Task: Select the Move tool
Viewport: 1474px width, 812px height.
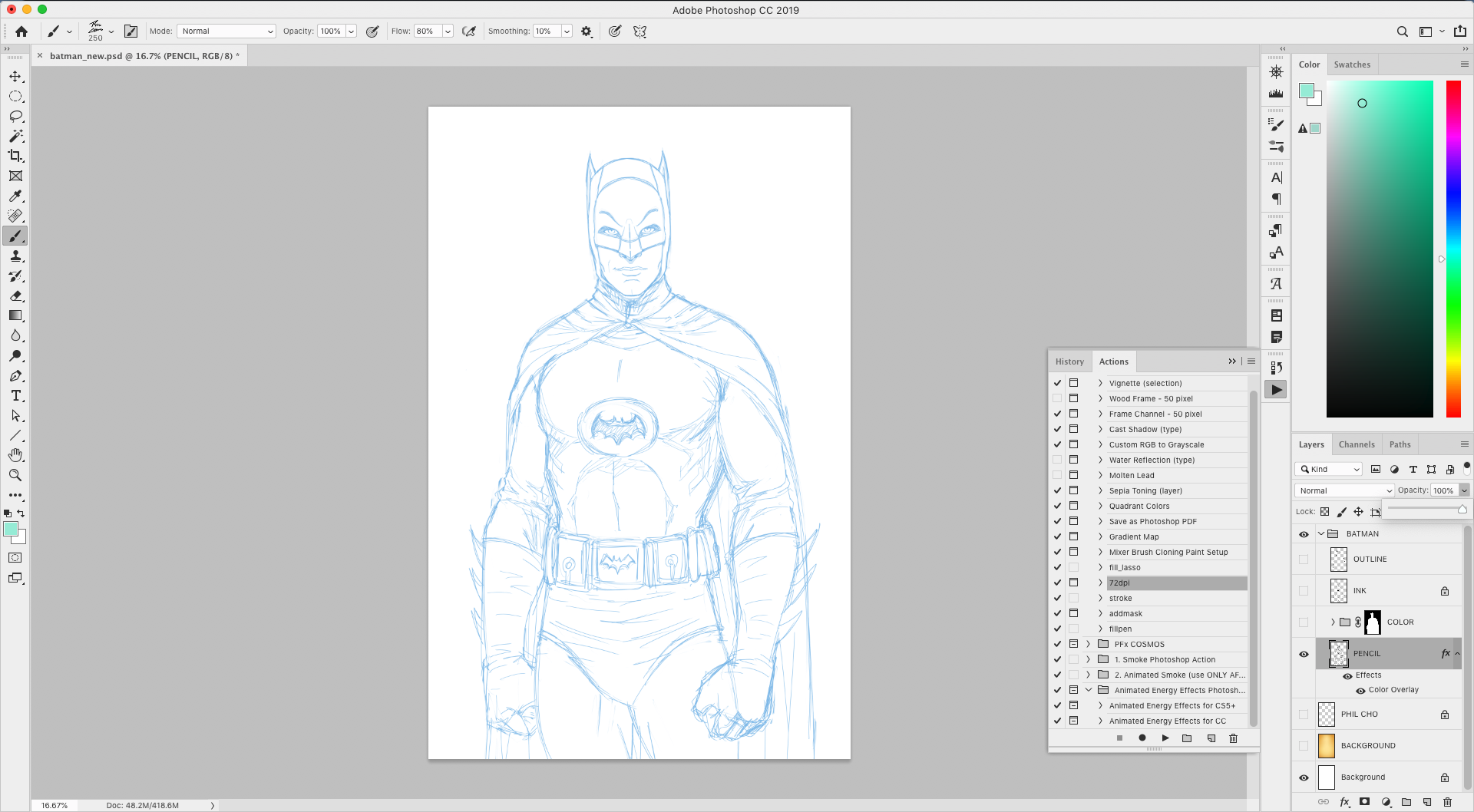Action: [15, 76]
